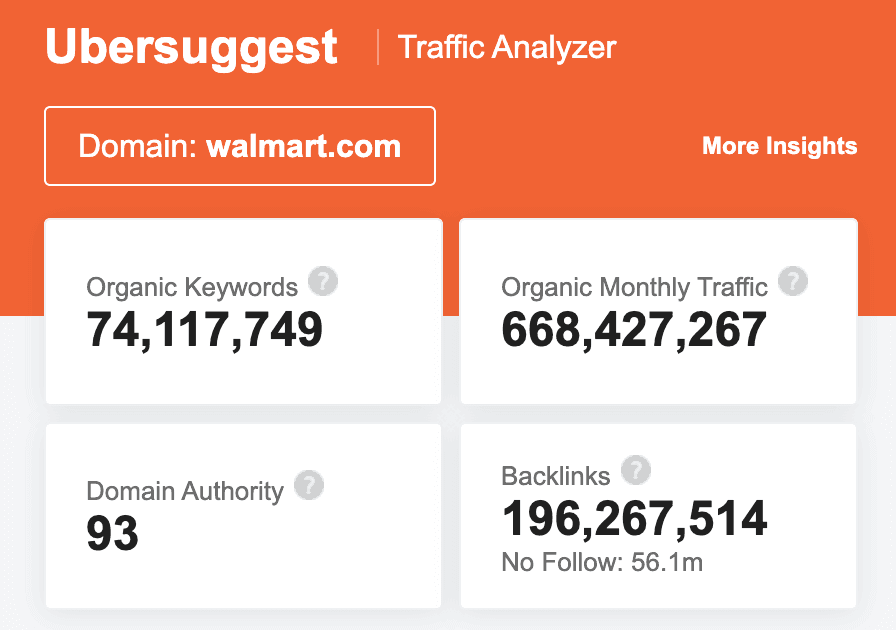Click the Organic Monthly Traffic label
This screenshot has width=896, height=630.
[634, 288]
